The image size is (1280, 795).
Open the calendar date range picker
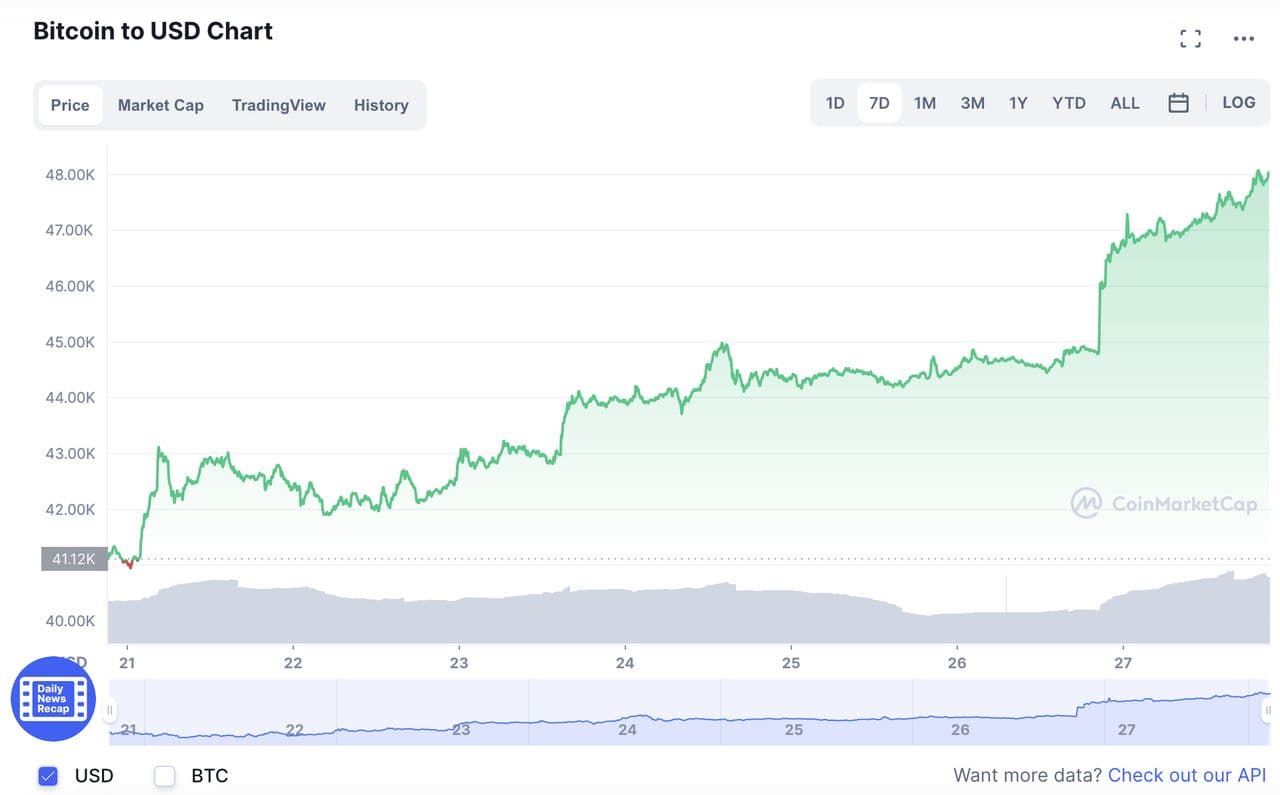pyautogui.click(x=1178, y=103)
